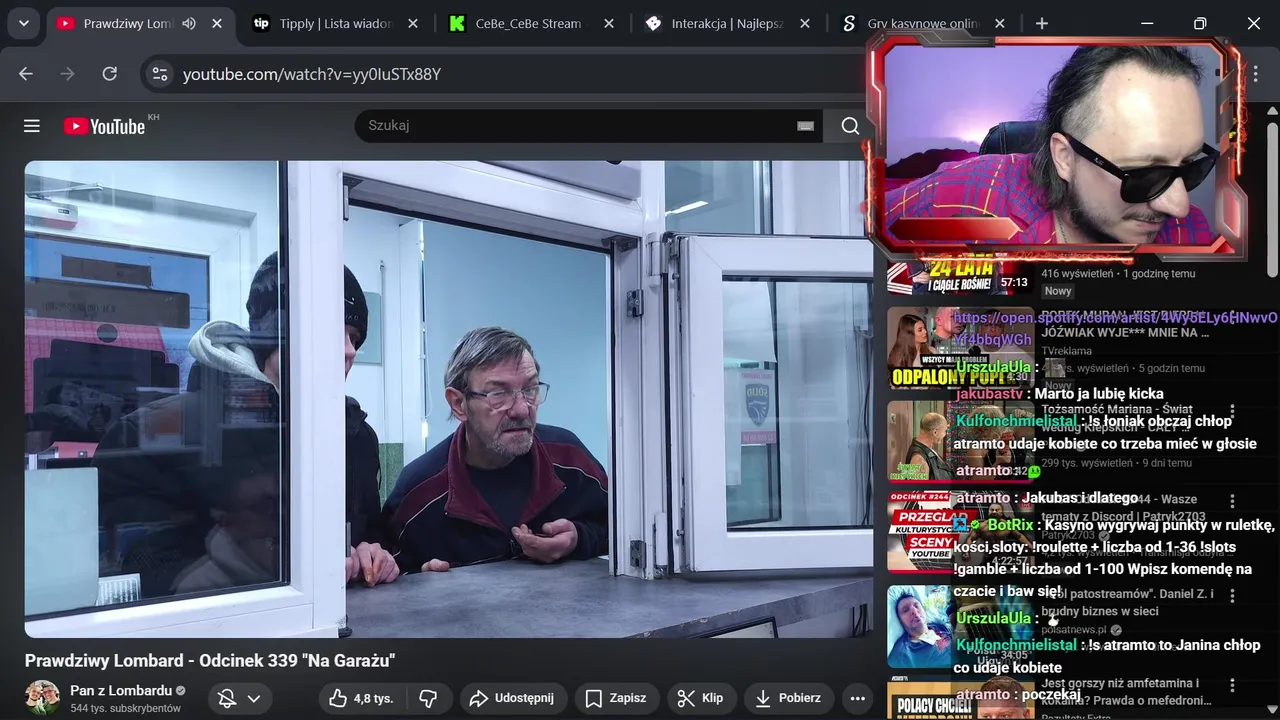
Task: Open options menu for Patryk2703 video
Action: [x=1232, y=501]
